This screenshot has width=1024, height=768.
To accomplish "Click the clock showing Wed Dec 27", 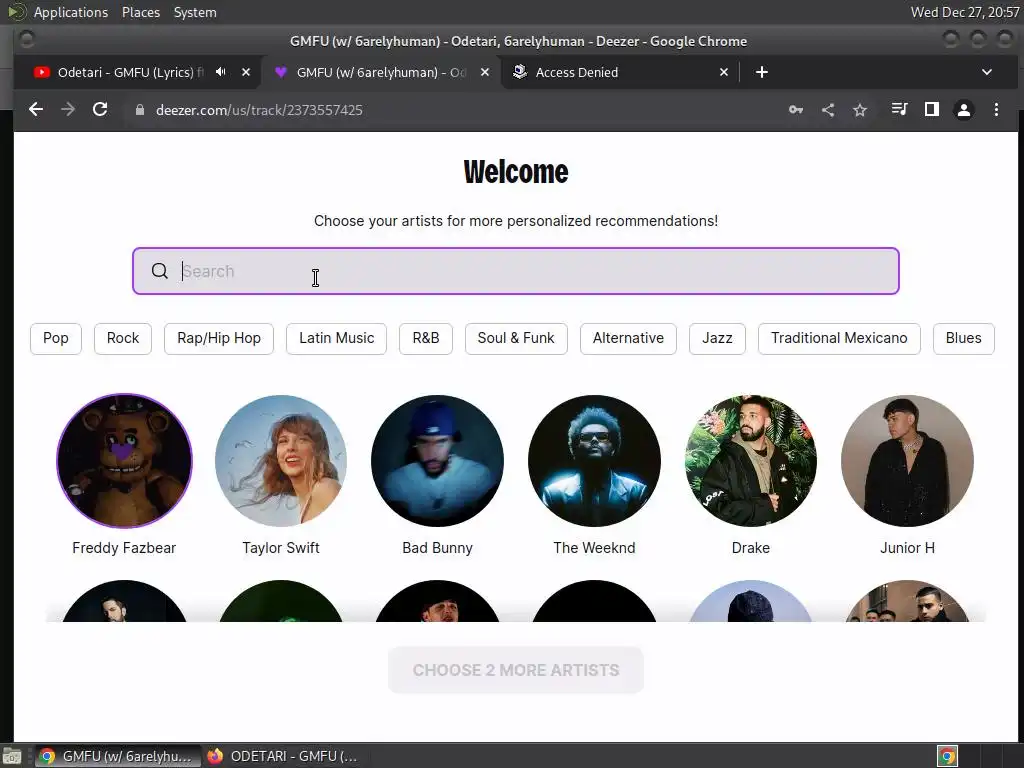I will (965, 12).
